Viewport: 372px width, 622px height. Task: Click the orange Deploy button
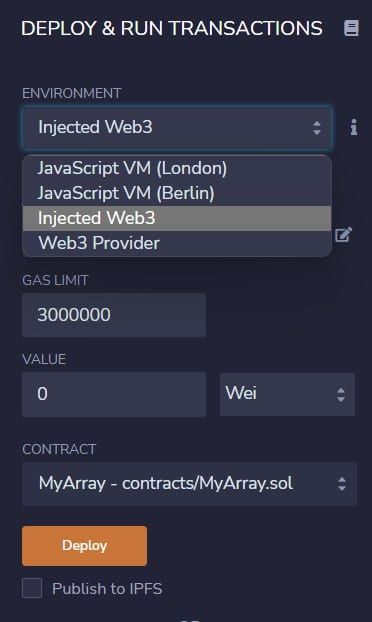coord(84,546)
